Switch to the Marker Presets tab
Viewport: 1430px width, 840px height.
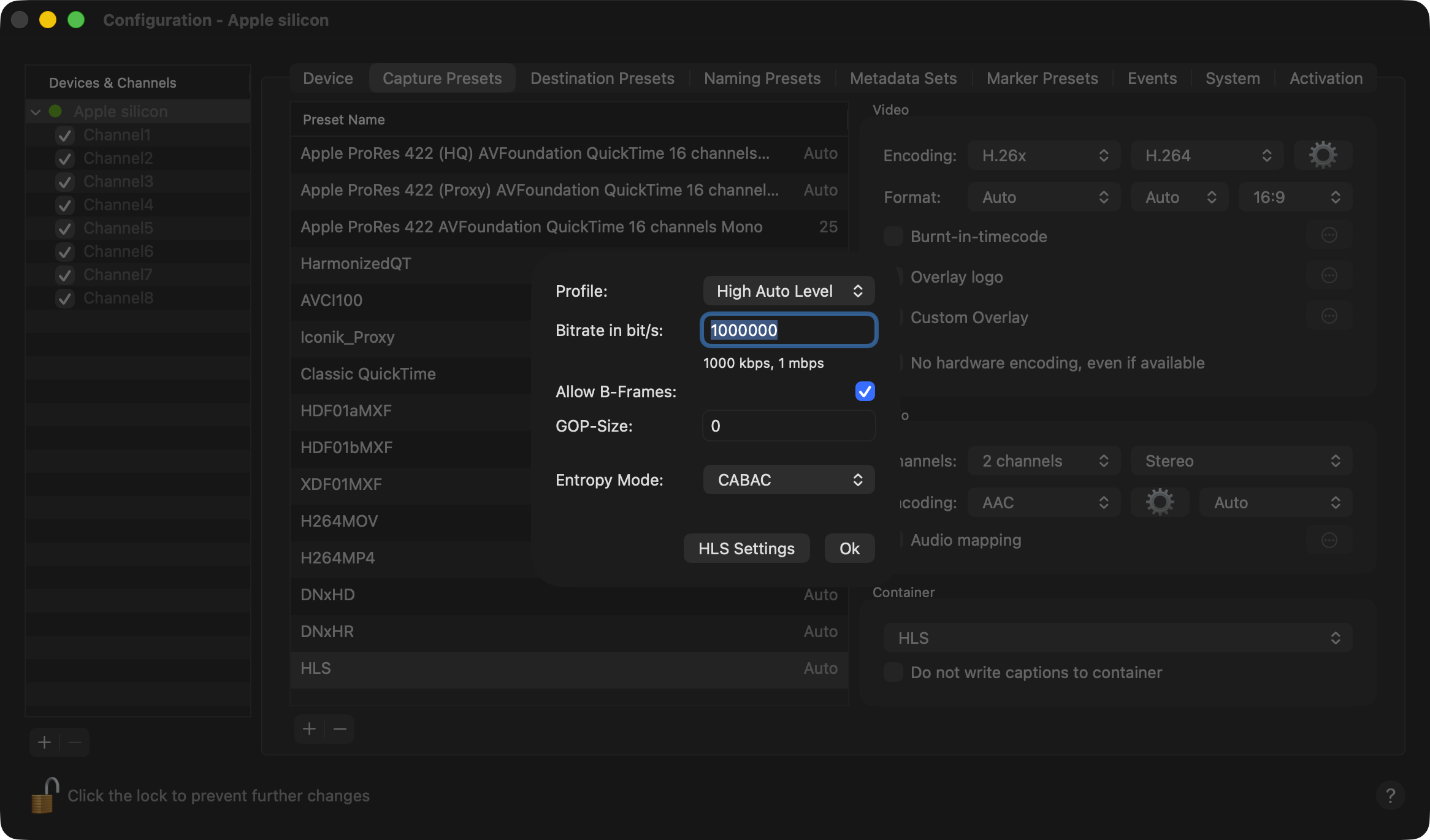(x=1042, y=78)
